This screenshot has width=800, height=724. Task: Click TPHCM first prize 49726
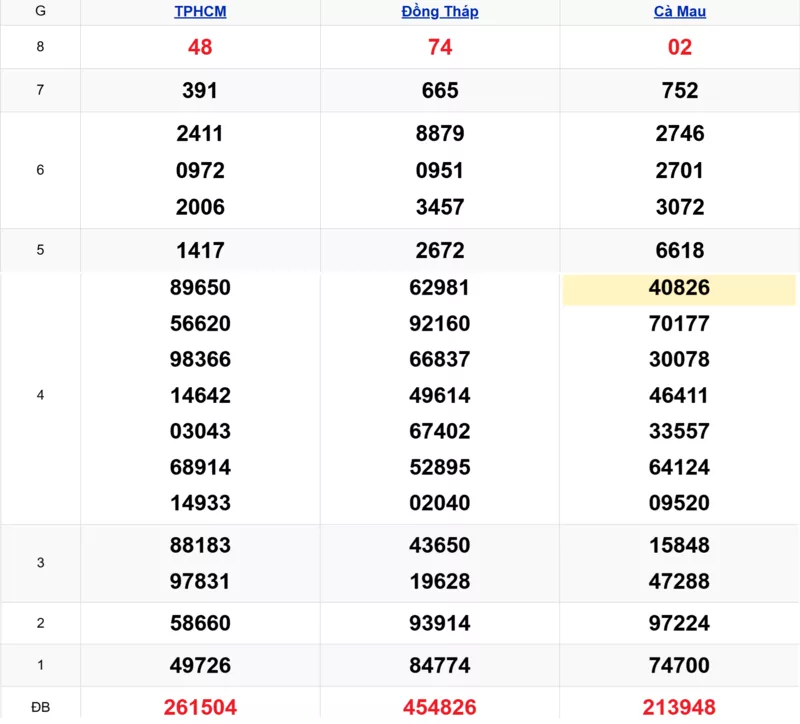tap(200, 665)
